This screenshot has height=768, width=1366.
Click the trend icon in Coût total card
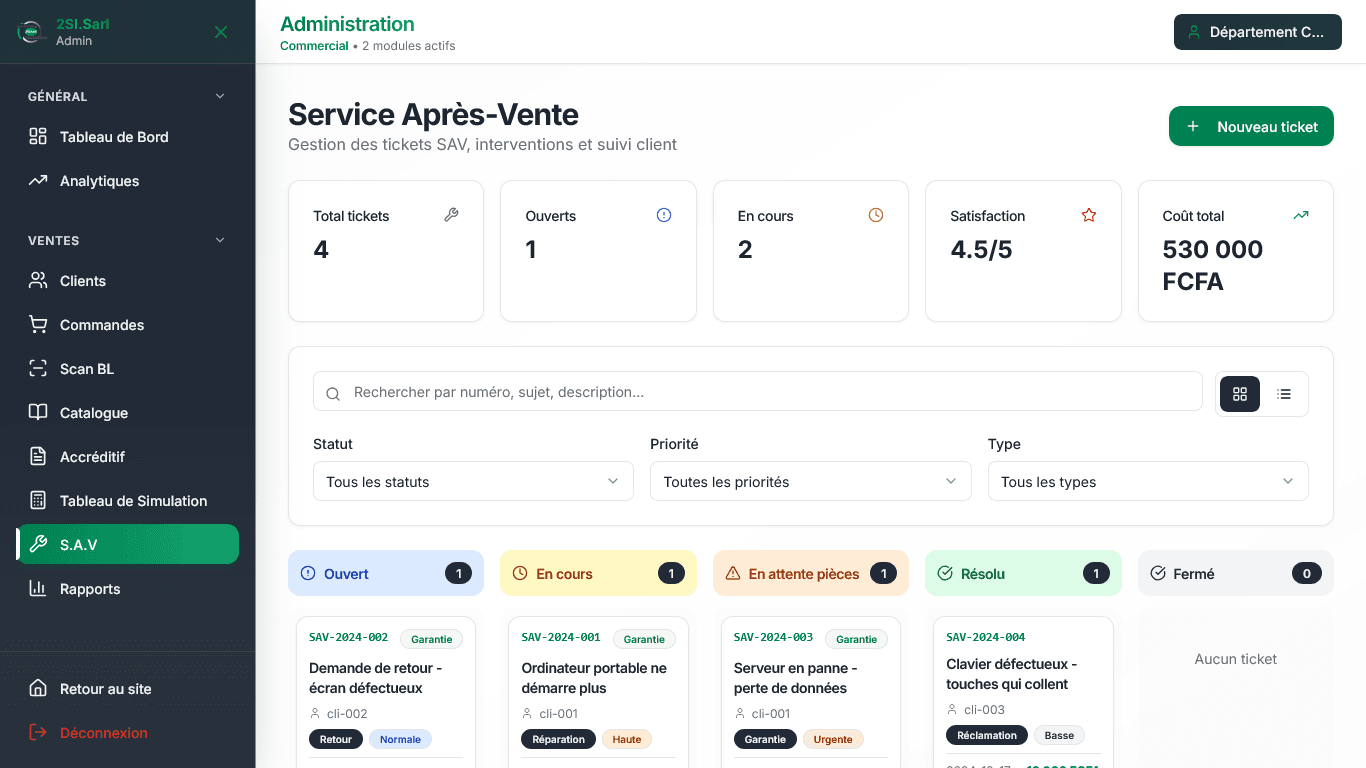click(x=1301, y=215)
